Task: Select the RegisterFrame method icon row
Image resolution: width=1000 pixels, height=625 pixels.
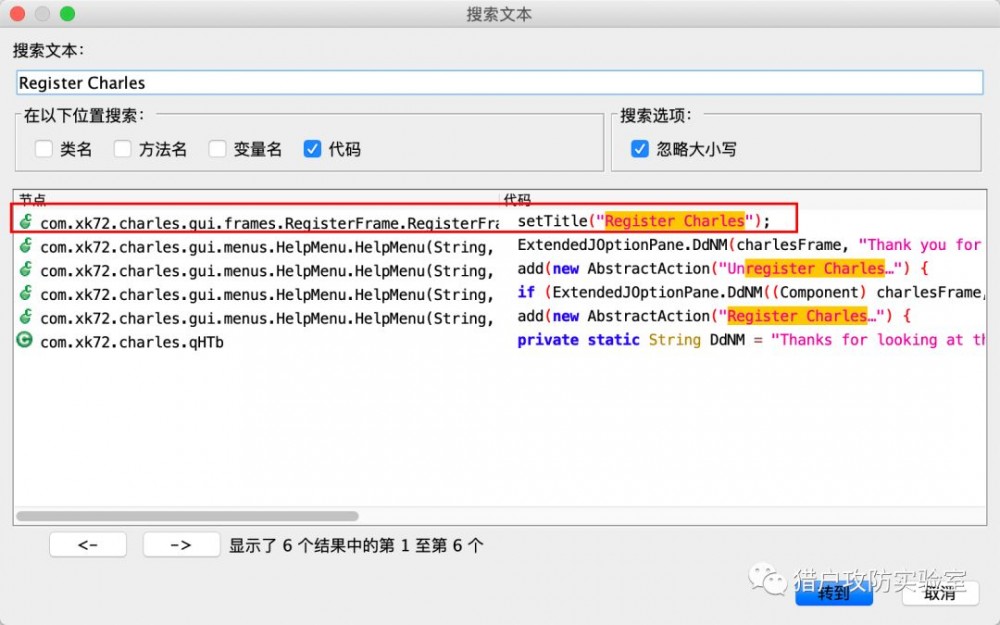Action: 26,222
